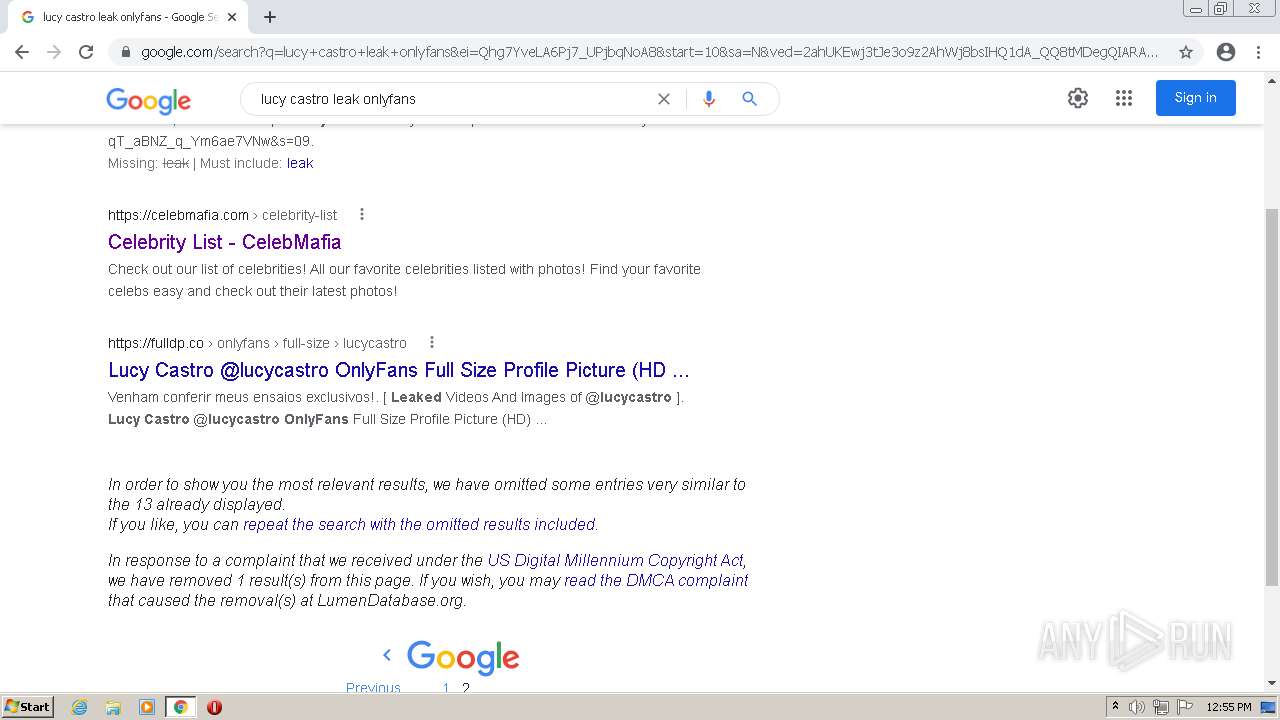
Task: Bookmark this page with the star
Action: tap(1186, 52)
